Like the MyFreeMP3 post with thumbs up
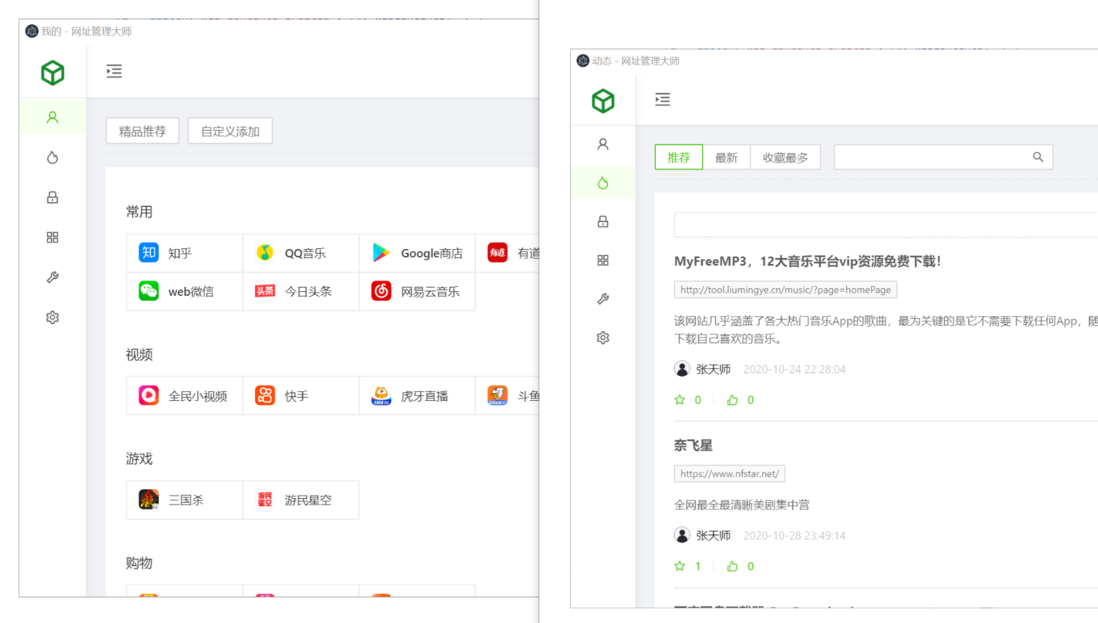This screenshot has width=1098, height=623. coord(732,400)
